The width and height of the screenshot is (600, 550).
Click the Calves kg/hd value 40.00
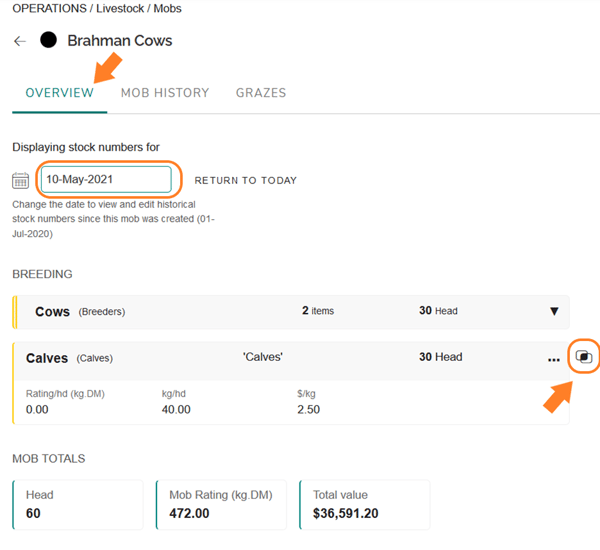(176, 409)
